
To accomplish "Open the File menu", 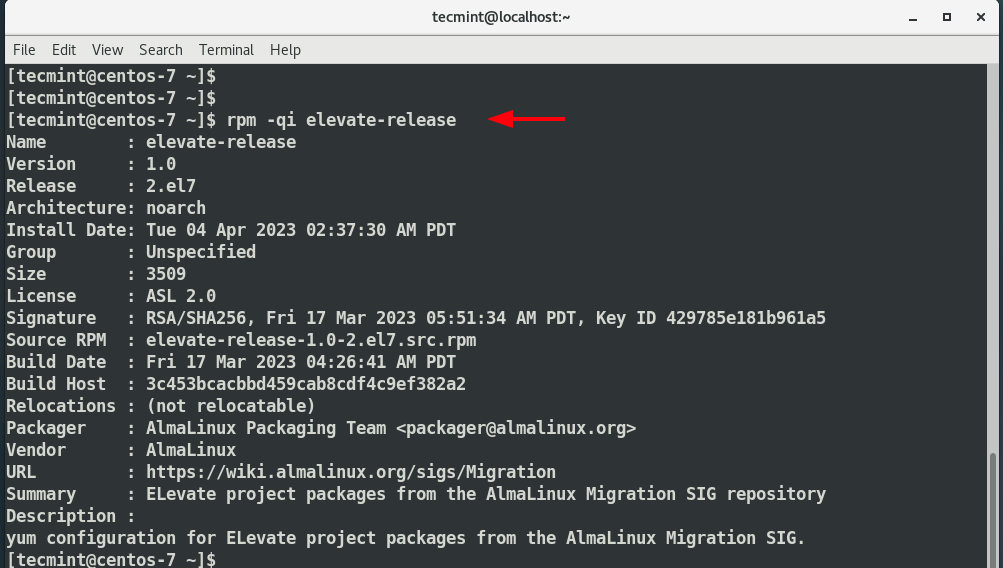I will click(x=24, y=50).
